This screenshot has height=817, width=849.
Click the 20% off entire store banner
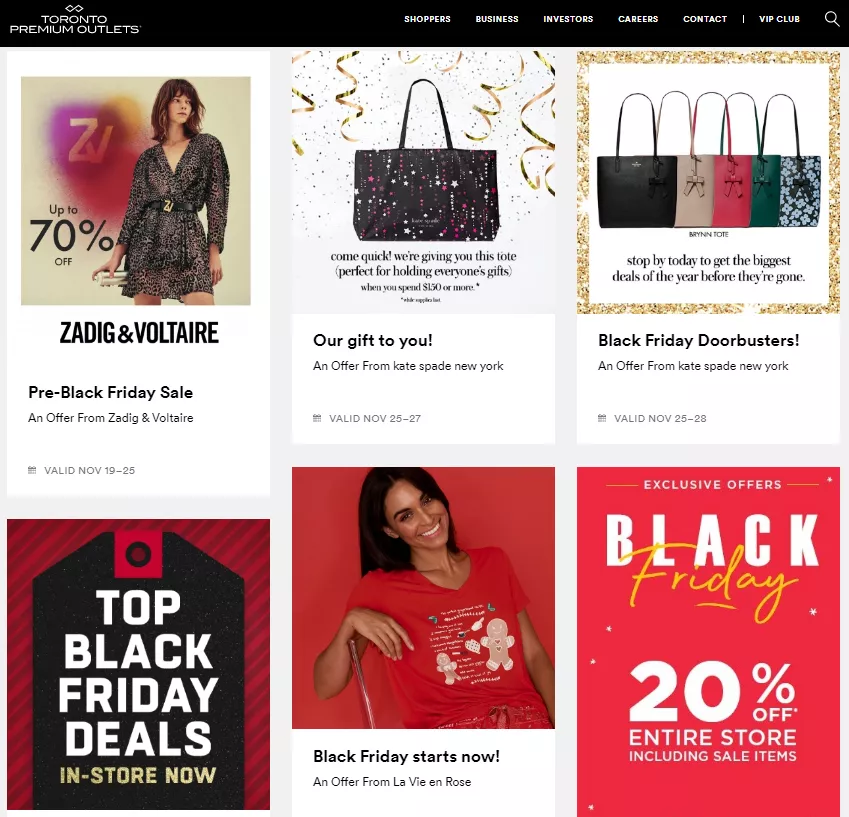point(708,642)
